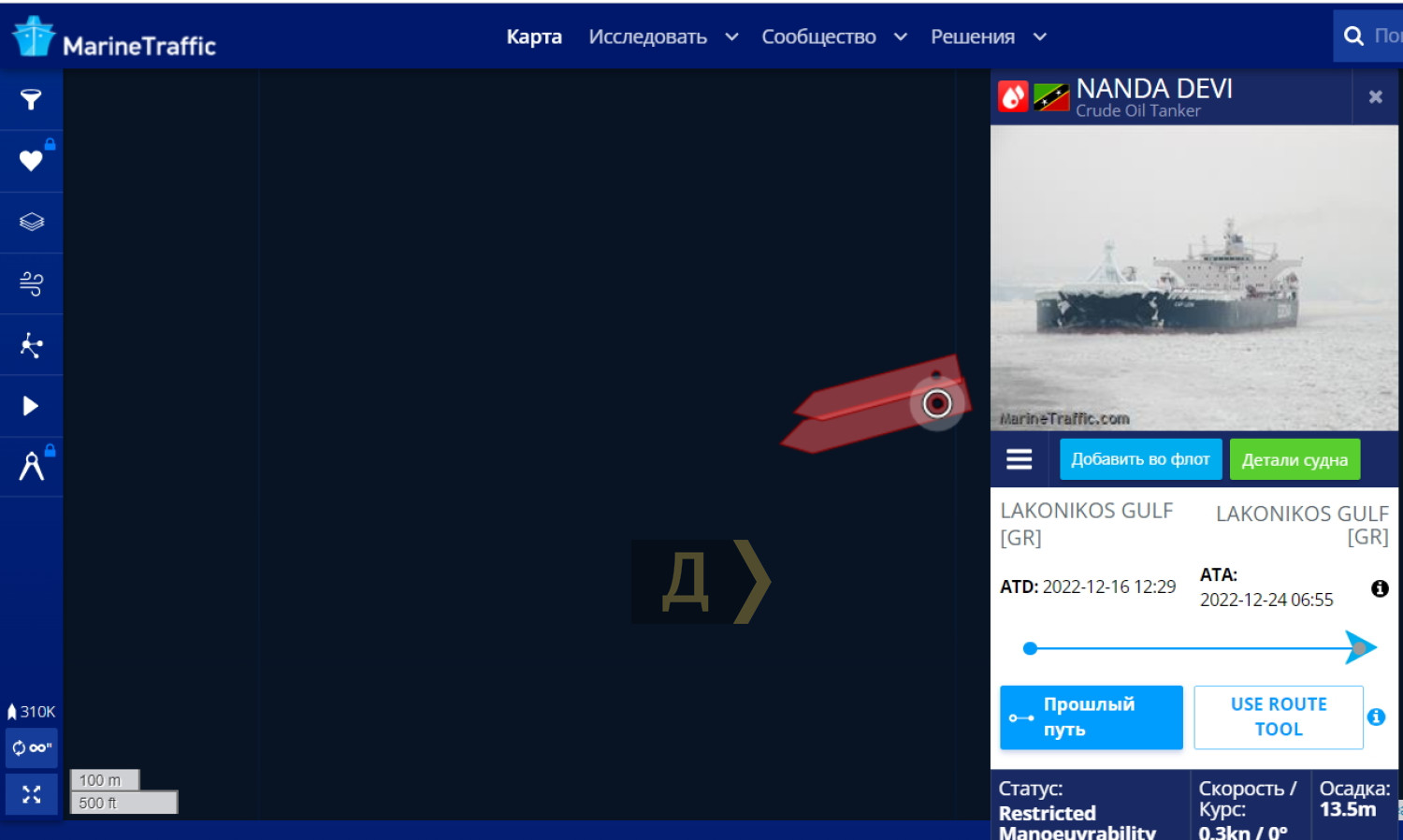Open the map layers icon
1403x840 pixels.
(31, 222)
